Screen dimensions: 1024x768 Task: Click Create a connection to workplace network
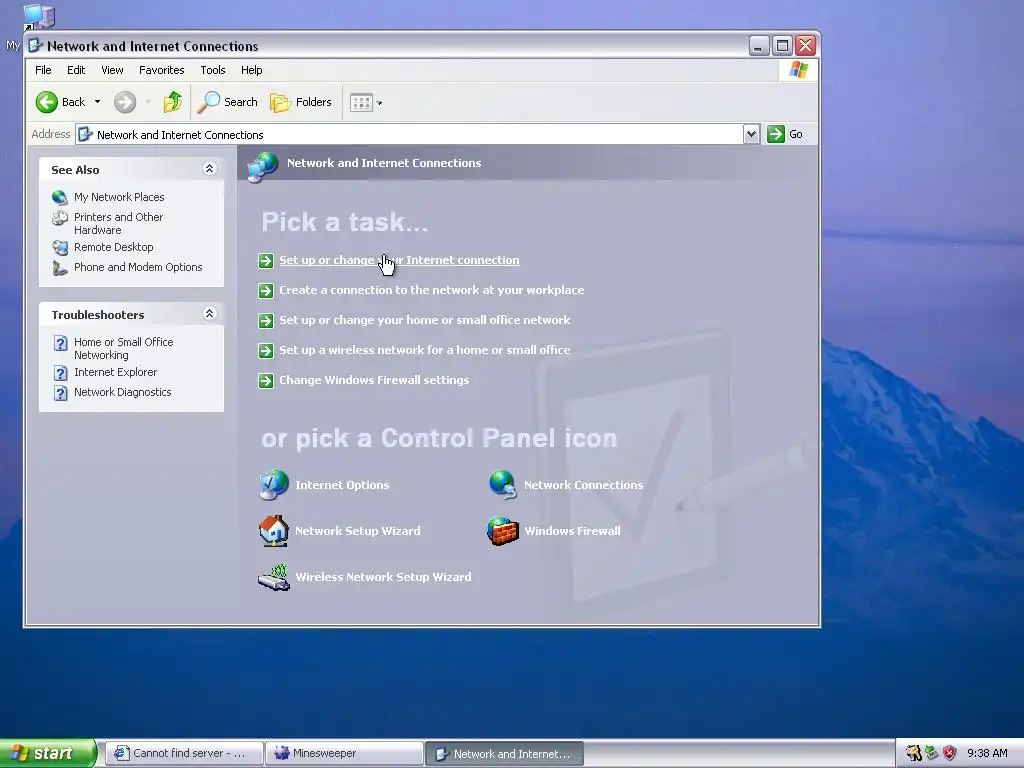432,290
